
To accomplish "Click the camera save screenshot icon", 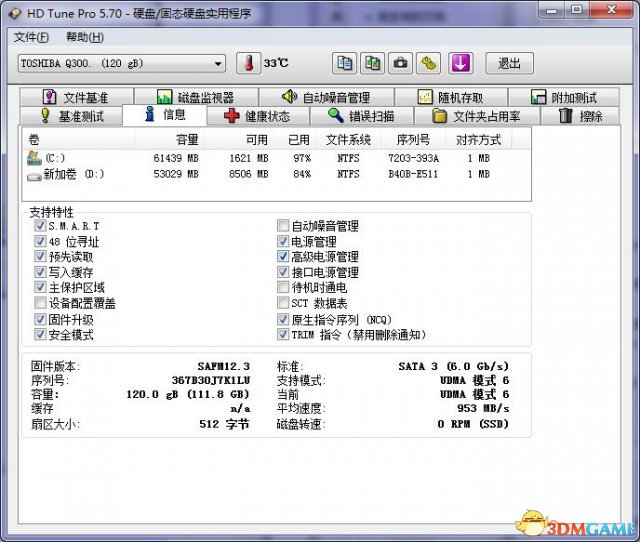I will coord(400,63).
